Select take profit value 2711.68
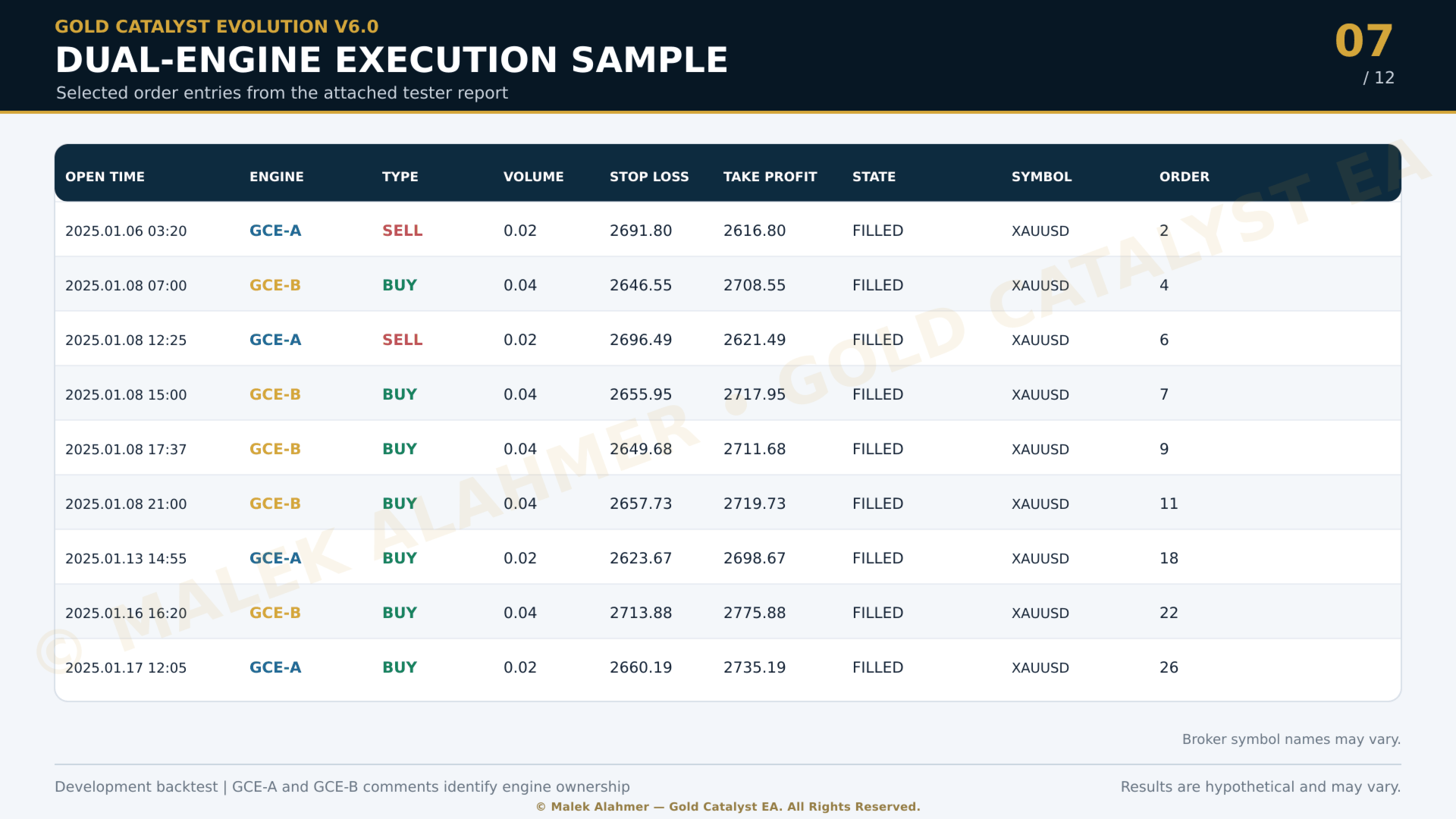The height and width of the screenshot is (819, 1456). coord(755,449)
